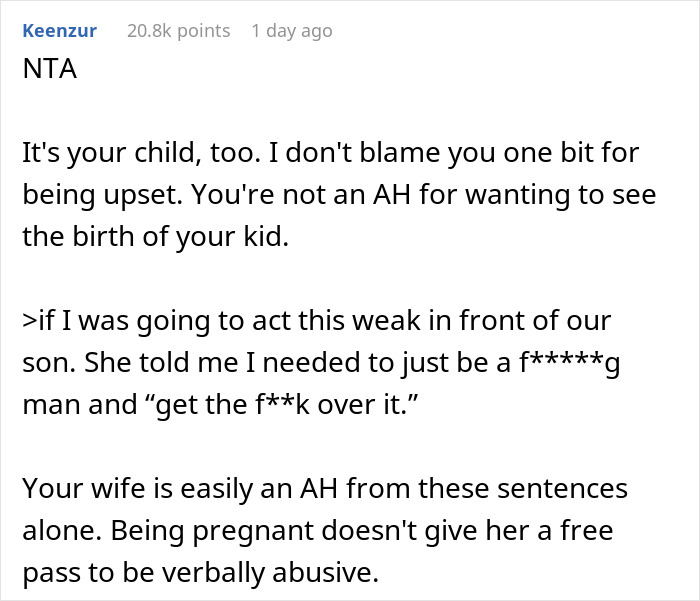Click the '1 day ago' timestamp
This screenshot has height=601, width=700.
[x=292, y=31]
